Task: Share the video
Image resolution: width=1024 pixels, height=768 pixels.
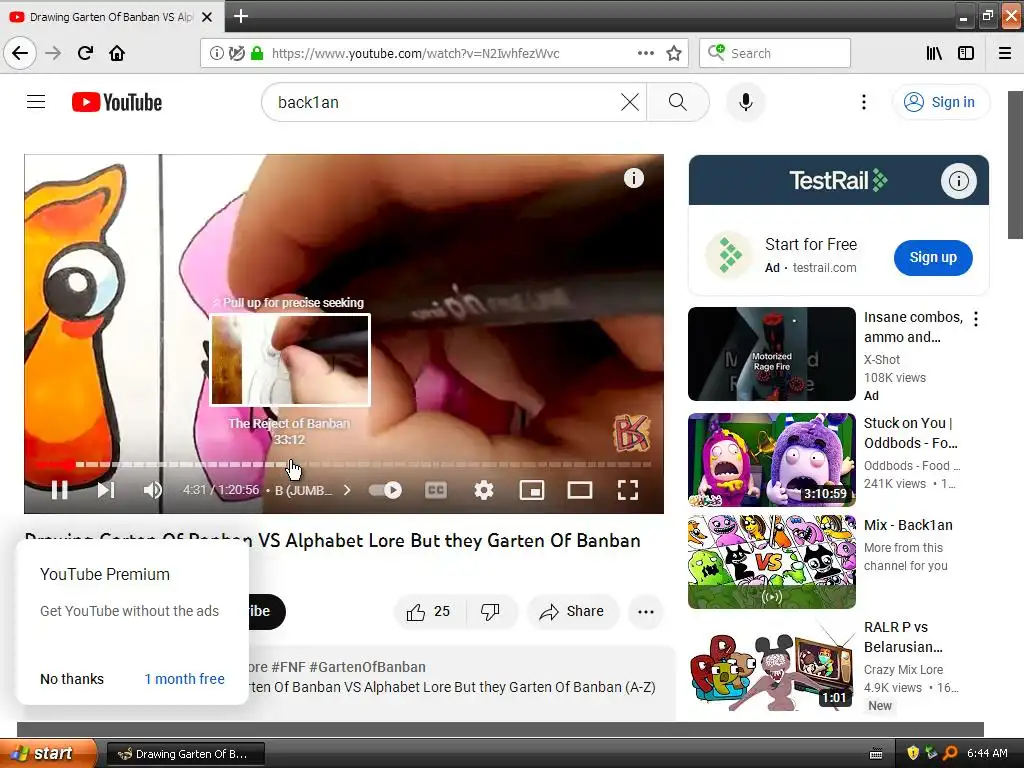Action: click(572, 611)
